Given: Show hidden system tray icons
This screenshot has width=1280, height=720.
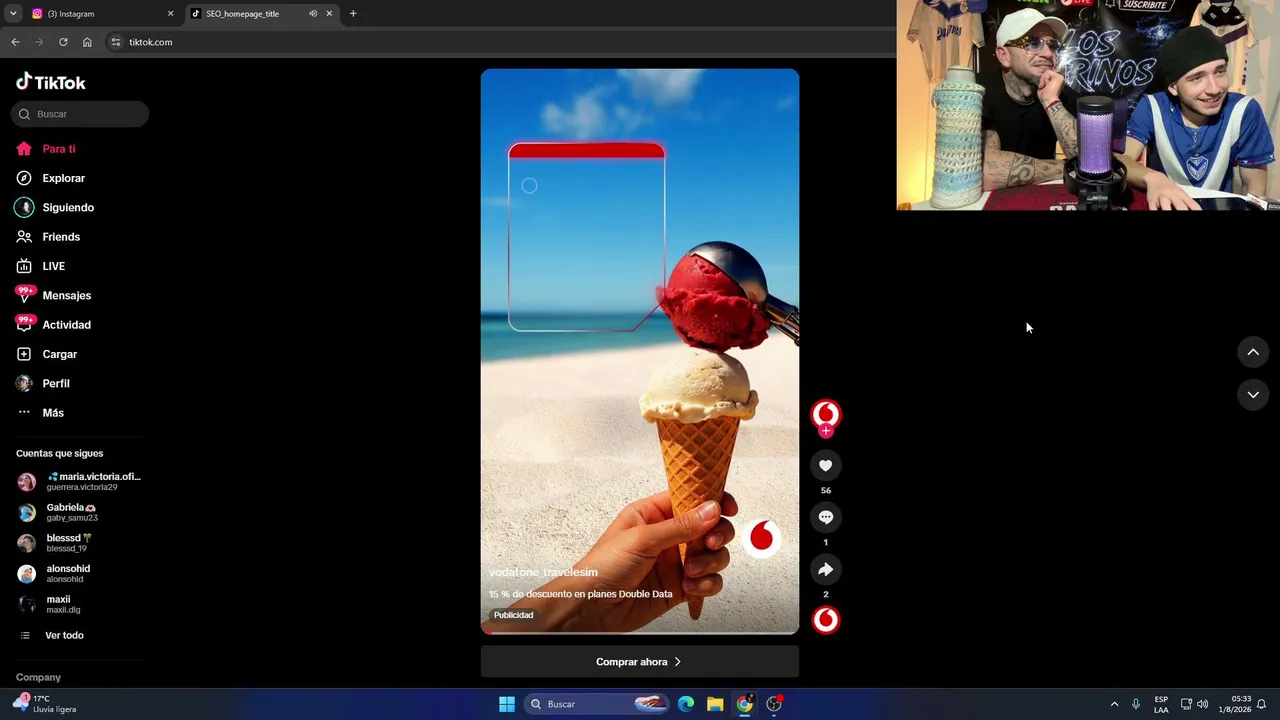Looking at the screenshot, I should (1114, 704).
